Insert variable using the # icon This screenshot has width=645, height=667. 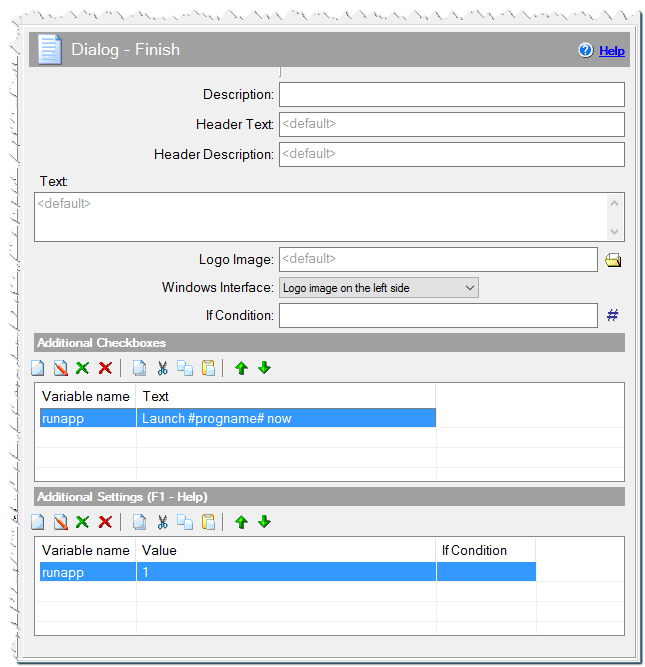[612, 315]
